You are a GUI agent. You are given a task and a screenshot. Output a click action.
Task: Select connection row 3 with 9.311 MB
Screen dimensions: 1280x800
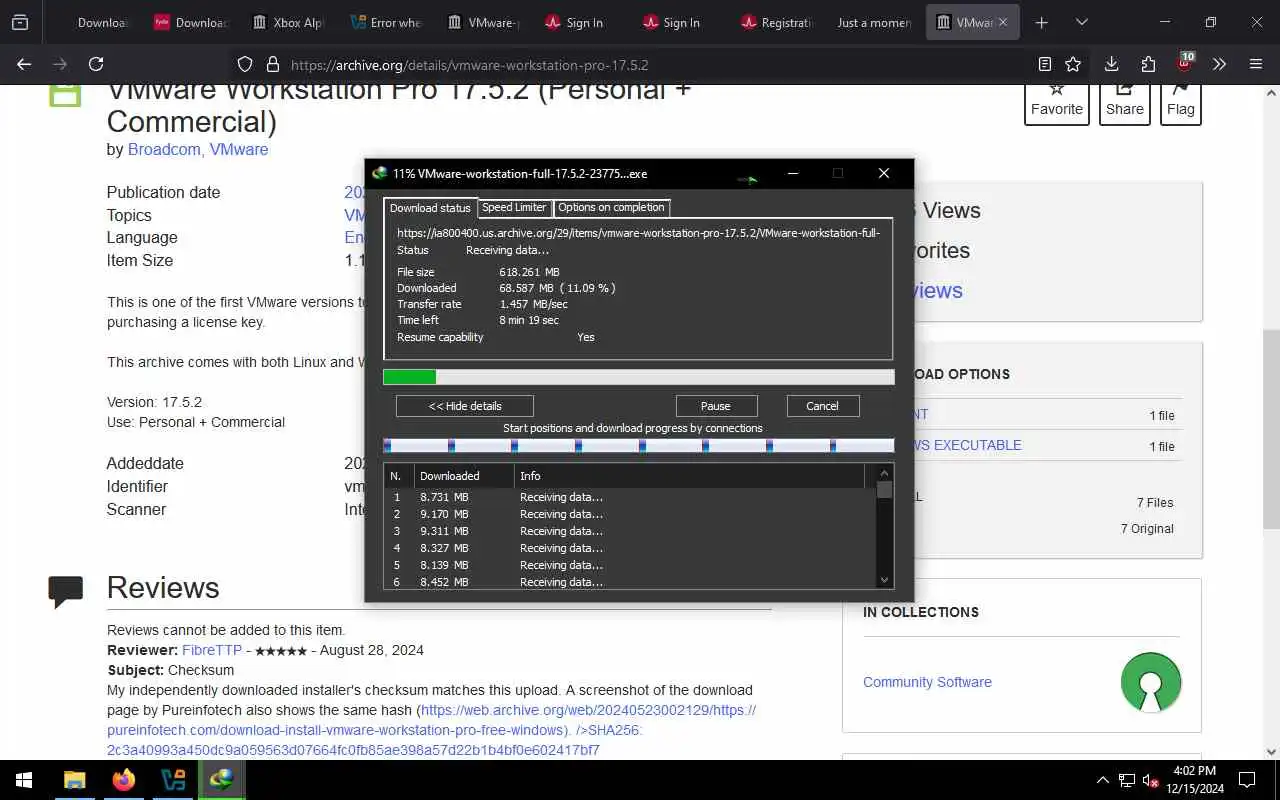(629, 531)
